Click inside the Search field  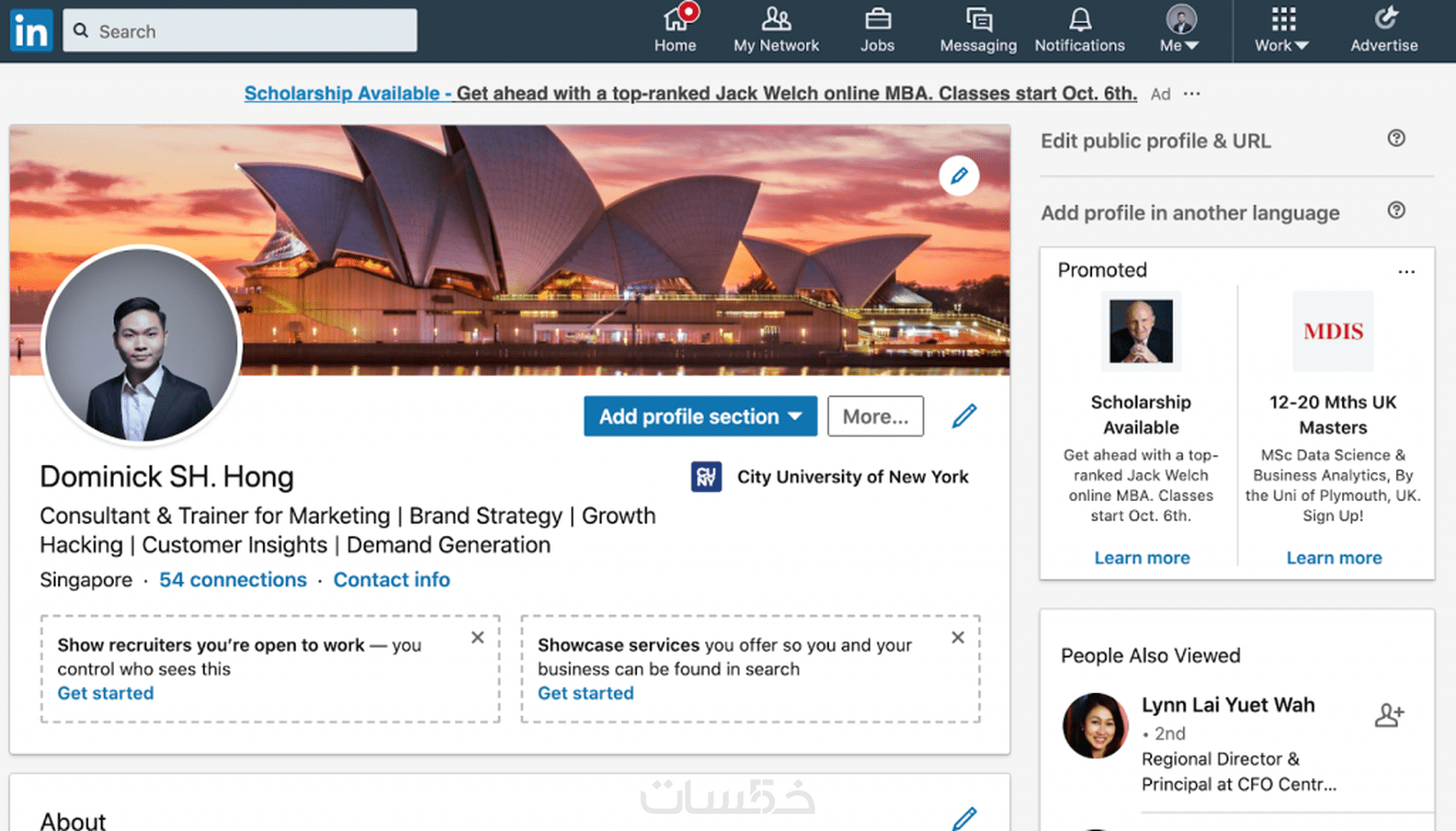(x=240, y=30)
